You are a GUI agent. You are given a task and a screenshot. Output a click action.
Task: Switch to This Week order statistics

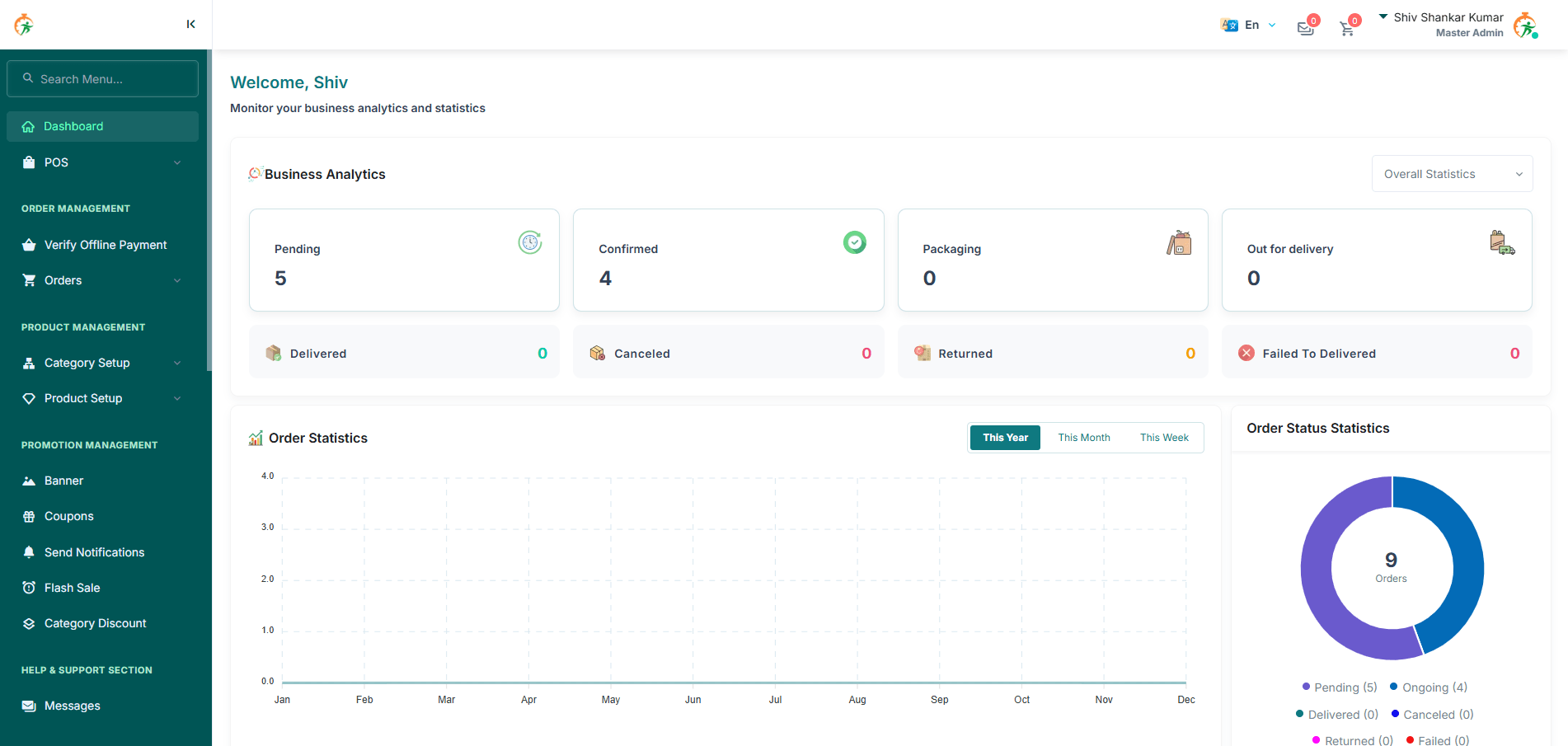[x=1163, y=437]
